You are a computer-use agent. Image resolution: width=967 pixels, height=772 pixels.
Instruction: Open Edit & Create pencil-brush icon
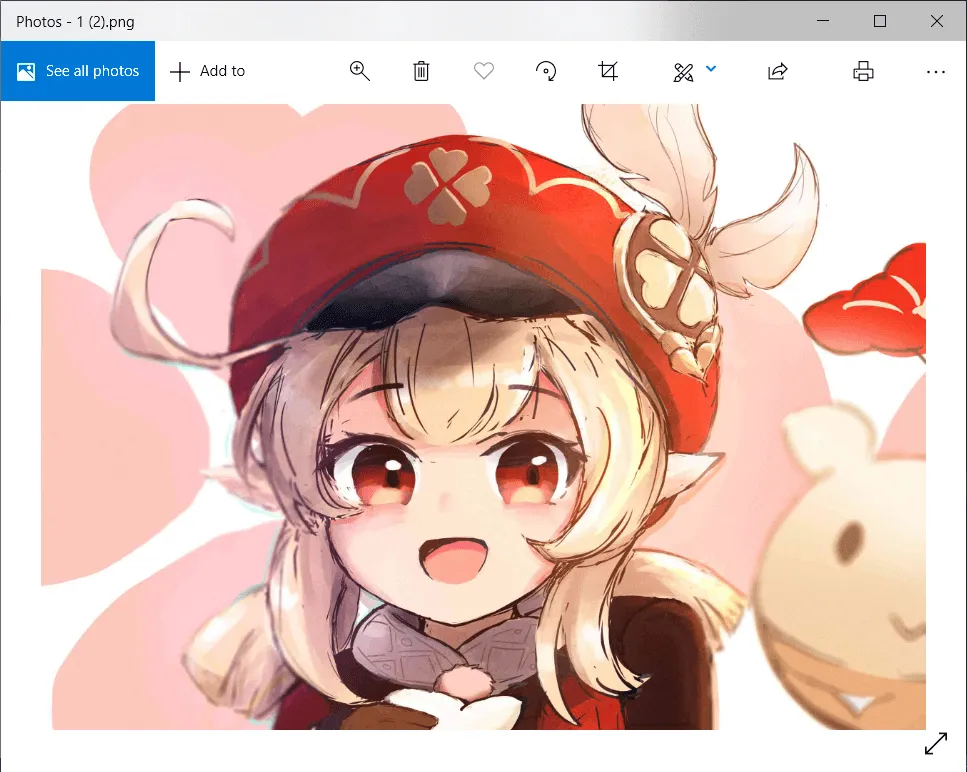coord(684,71)
